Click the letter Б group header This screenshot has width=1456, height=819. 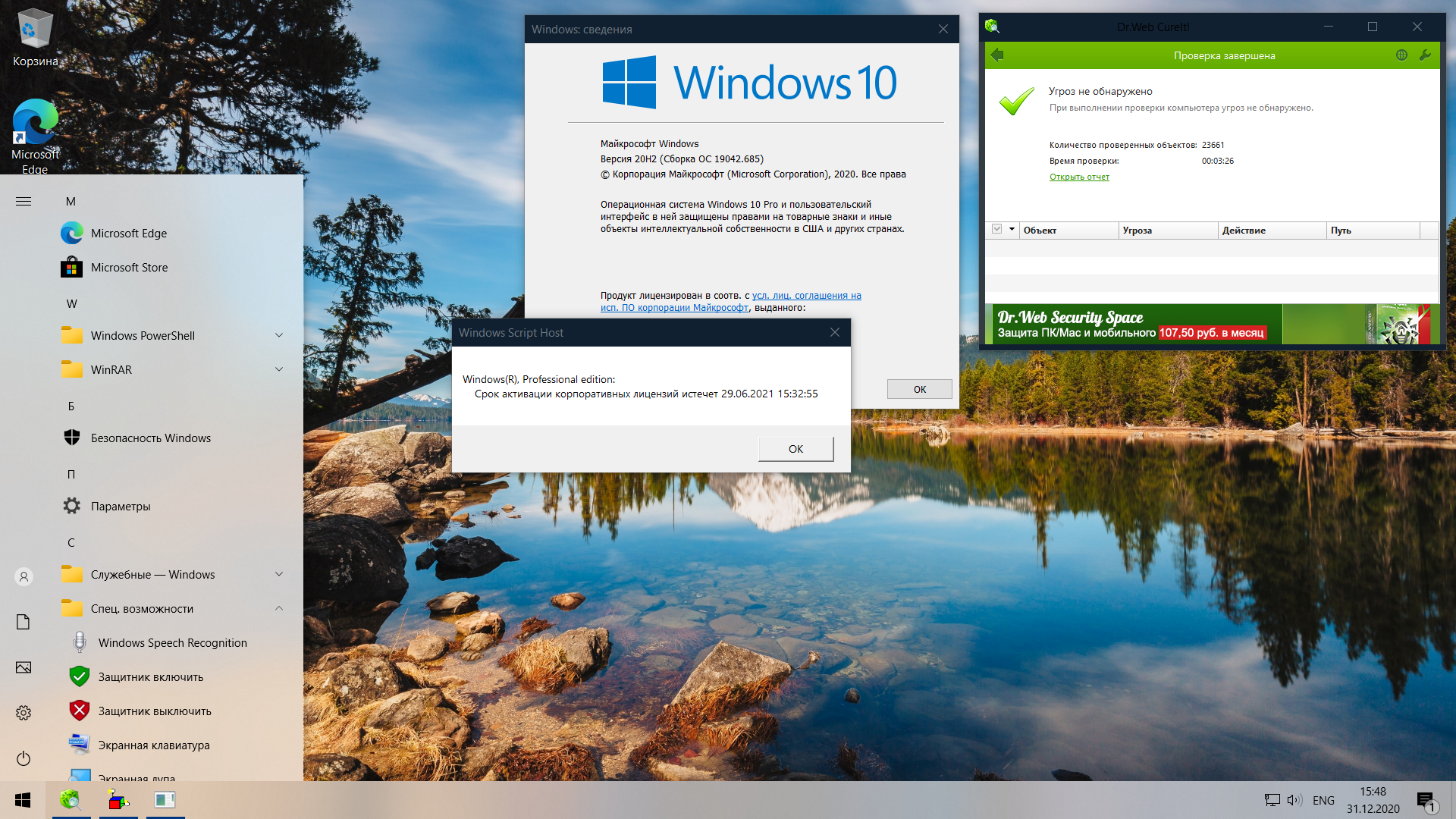click(x=71, y=406)
